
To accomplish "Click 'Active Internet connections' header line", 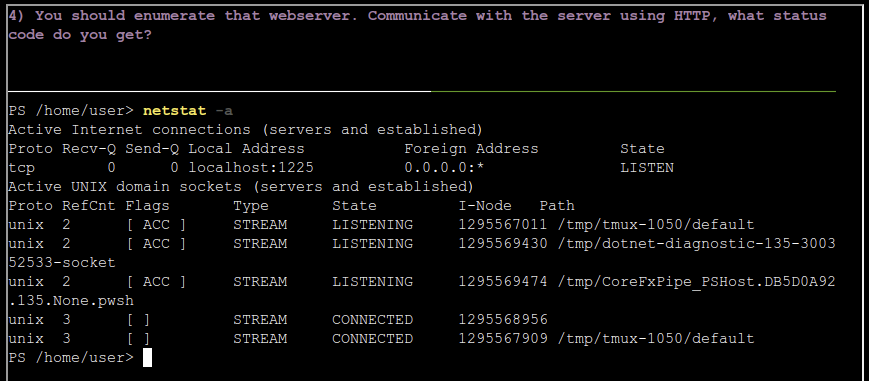I will click(246, 130).
